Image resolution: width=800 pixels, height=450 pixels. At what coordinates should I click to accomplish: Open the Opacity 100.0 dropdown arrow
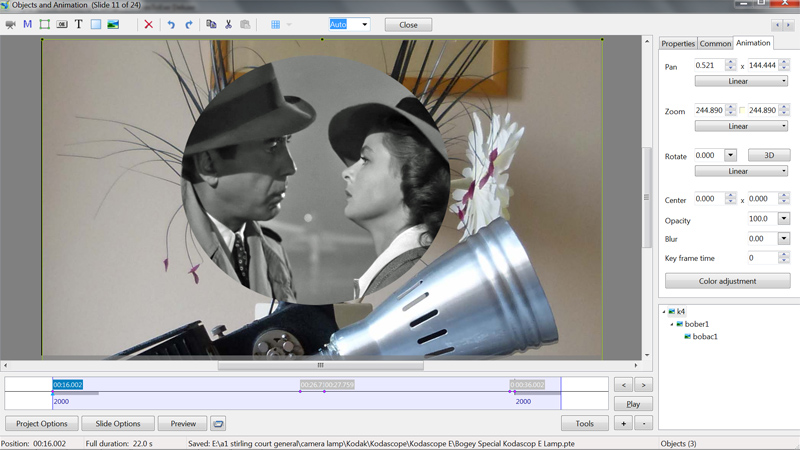[x=784, y=218]
